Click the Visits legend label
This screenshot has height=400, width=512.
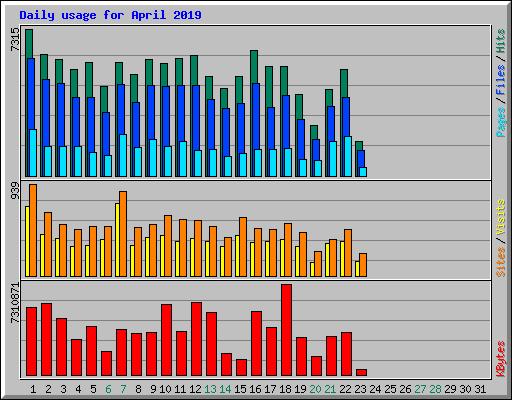(500, 218)
